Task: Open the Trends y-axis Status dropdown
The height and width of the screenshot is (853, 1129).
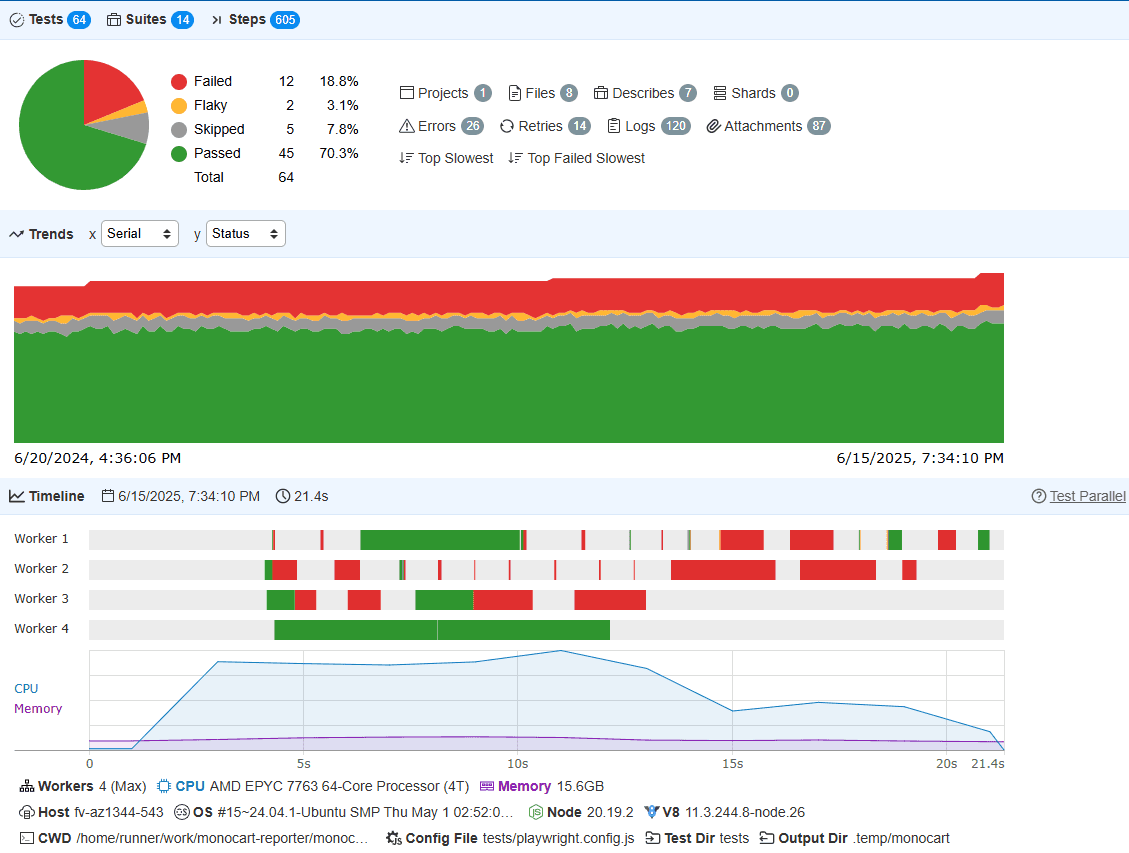Action: tap(245, 234)
